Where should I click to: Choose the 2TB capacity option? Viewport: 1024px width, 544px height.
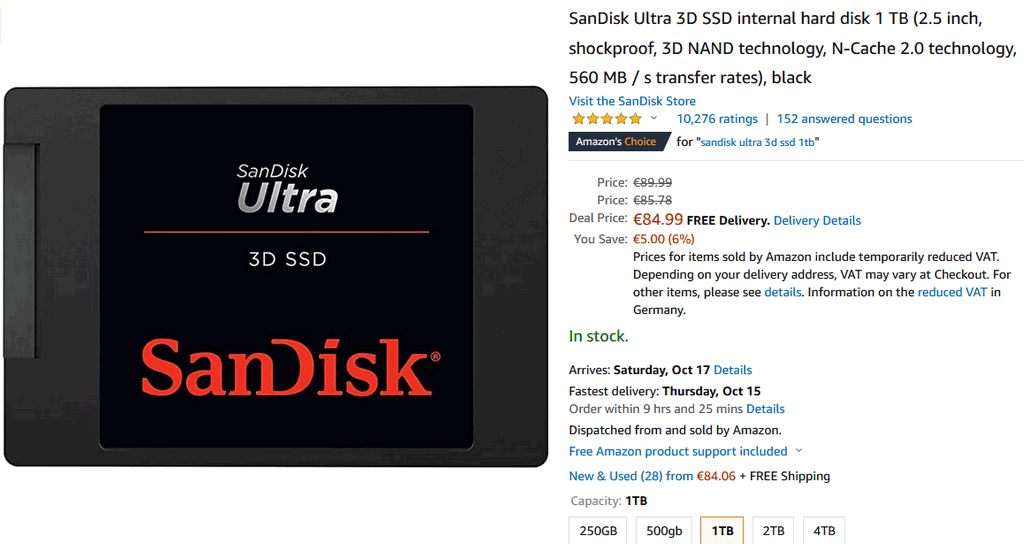[x=773, y=530]
